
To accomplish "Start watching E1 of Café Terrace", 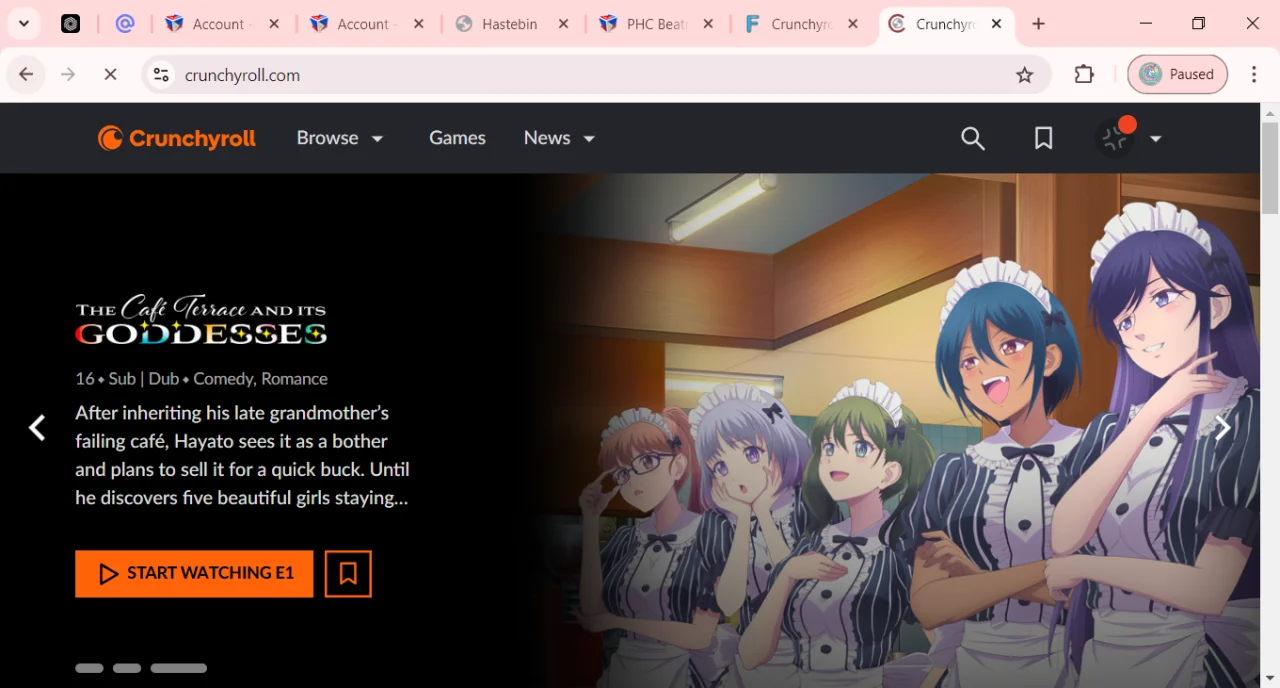I will pos(194,574).
